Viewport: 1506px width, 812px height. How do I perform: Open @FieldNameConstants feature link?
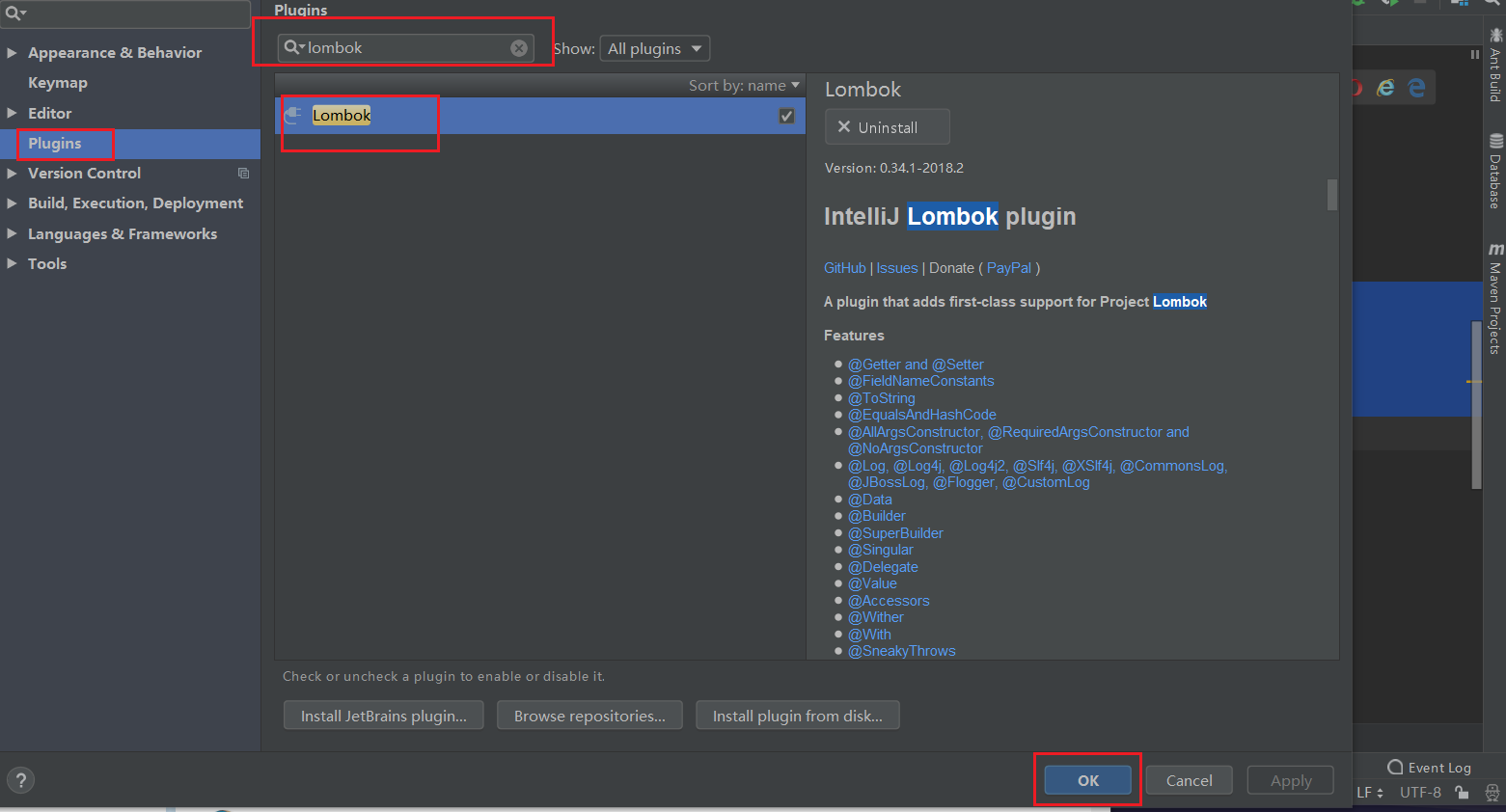[921, 381]
